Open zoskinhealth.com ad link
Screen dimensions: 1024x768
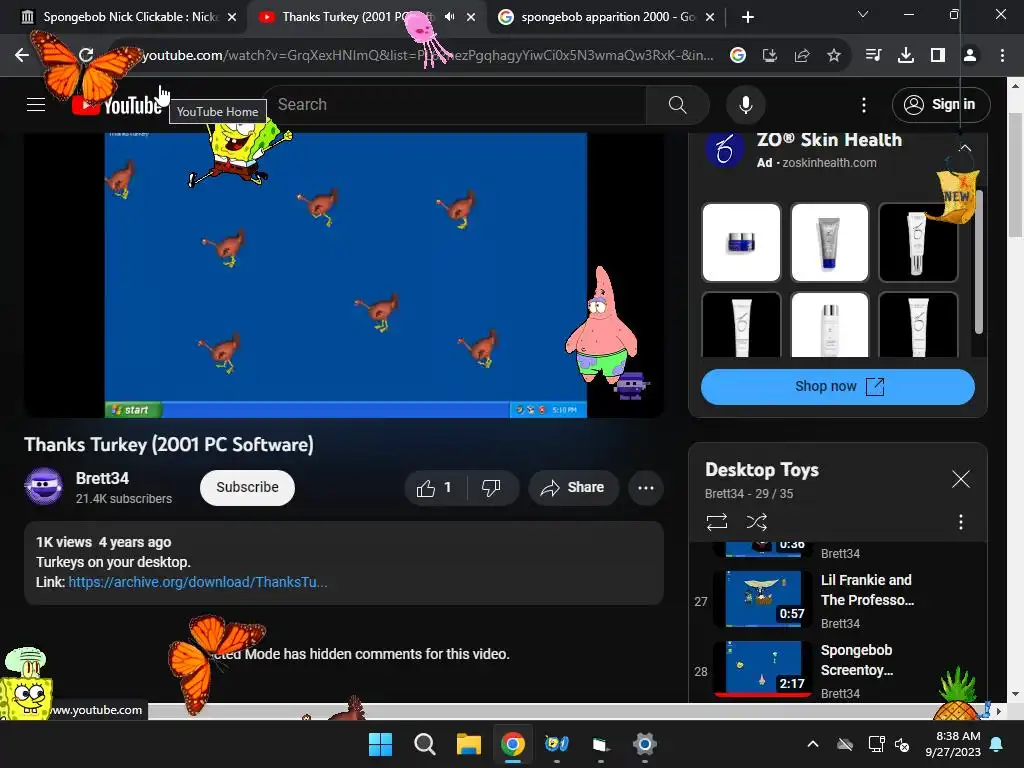tap(829, 163)
